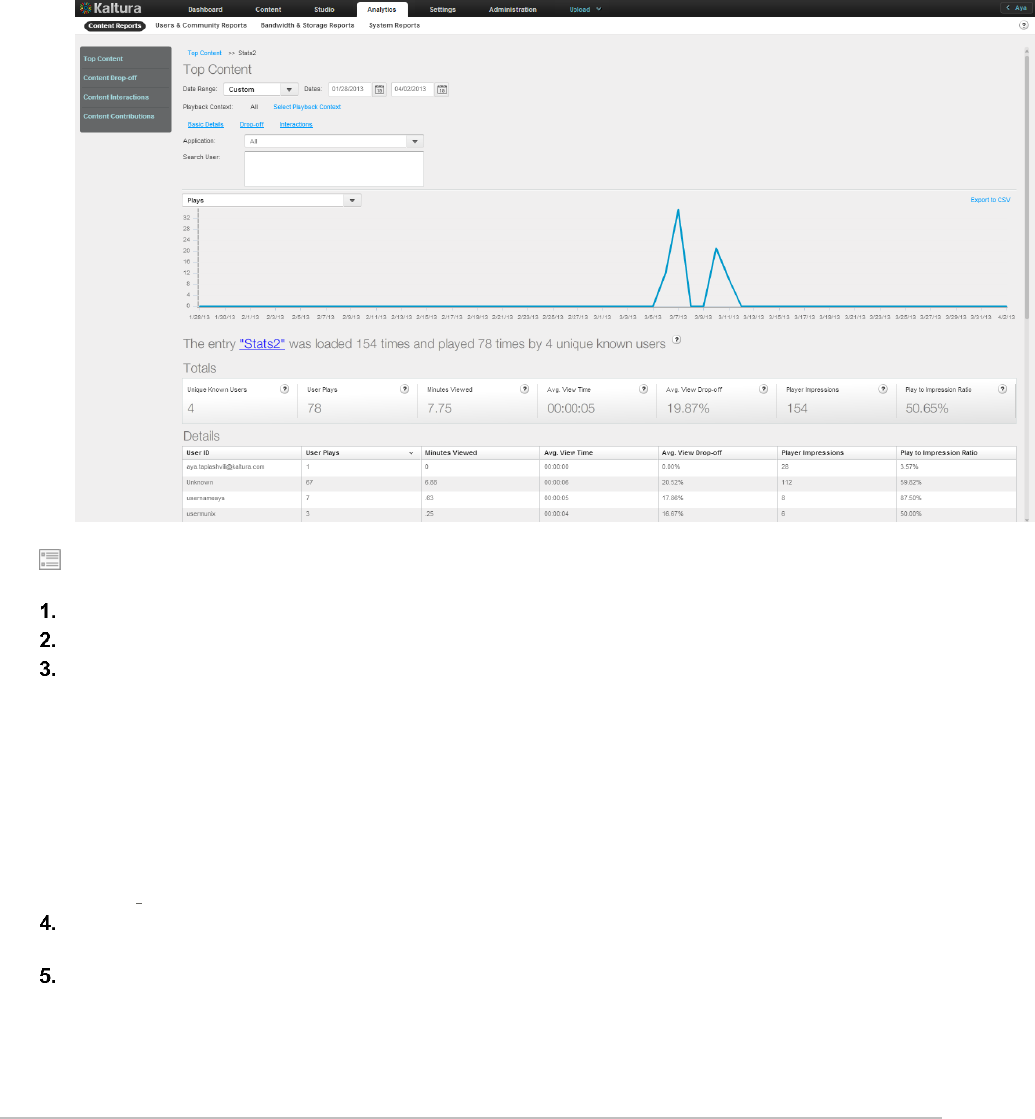
Task: Sort the table by User ID column
Action: 242,453
